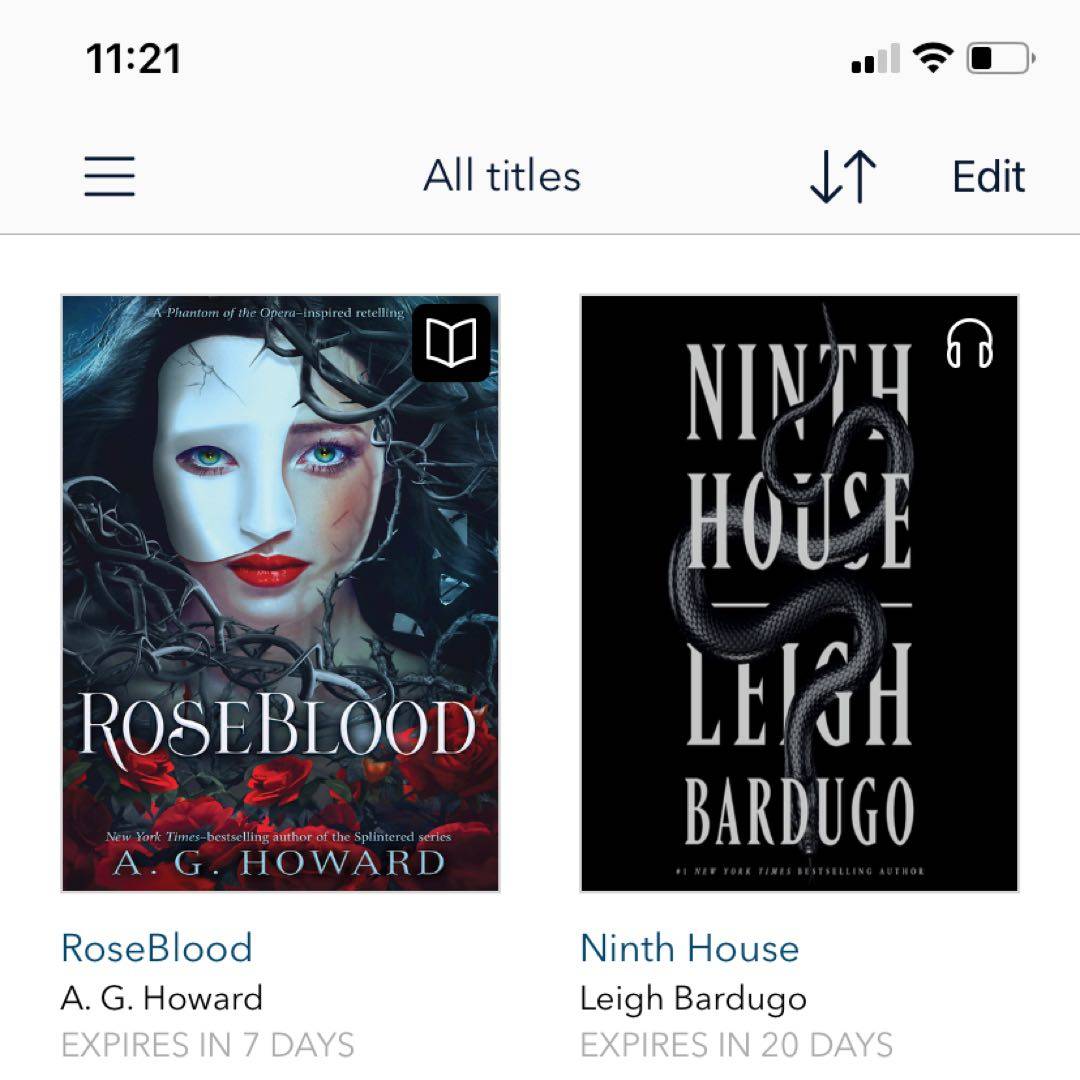Tap the Ninth House title link
The image size is (1080, 1080).
pyautogui.click(x=689, y=948)
